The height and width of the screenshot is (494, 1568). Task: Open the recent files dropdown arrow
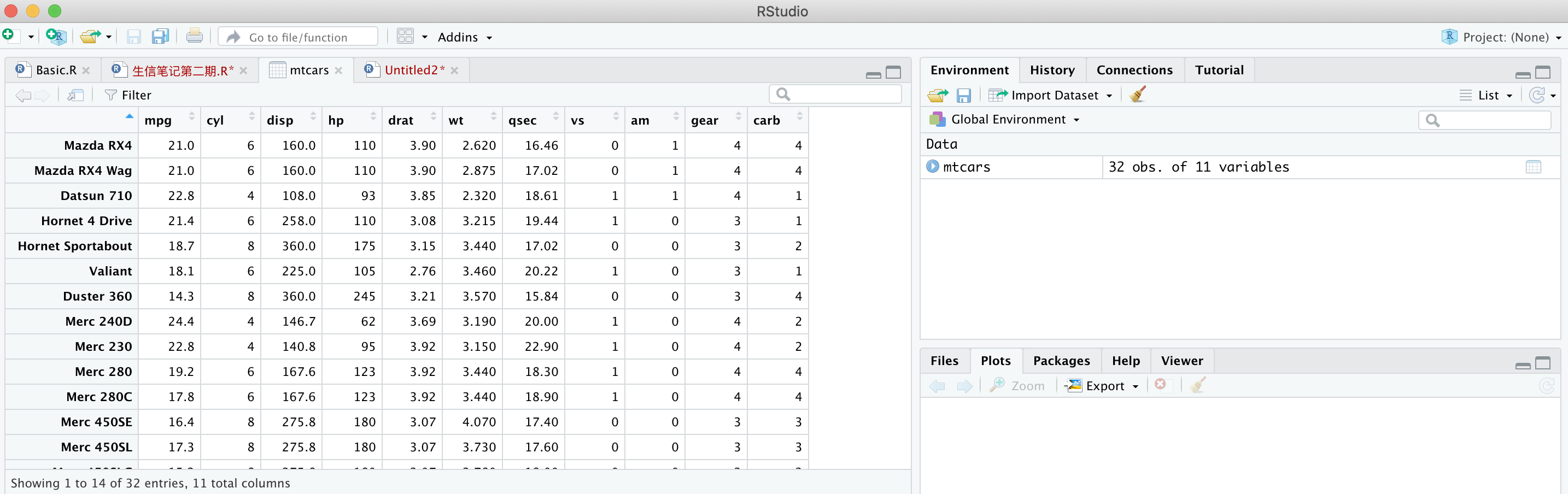(108, 37)
